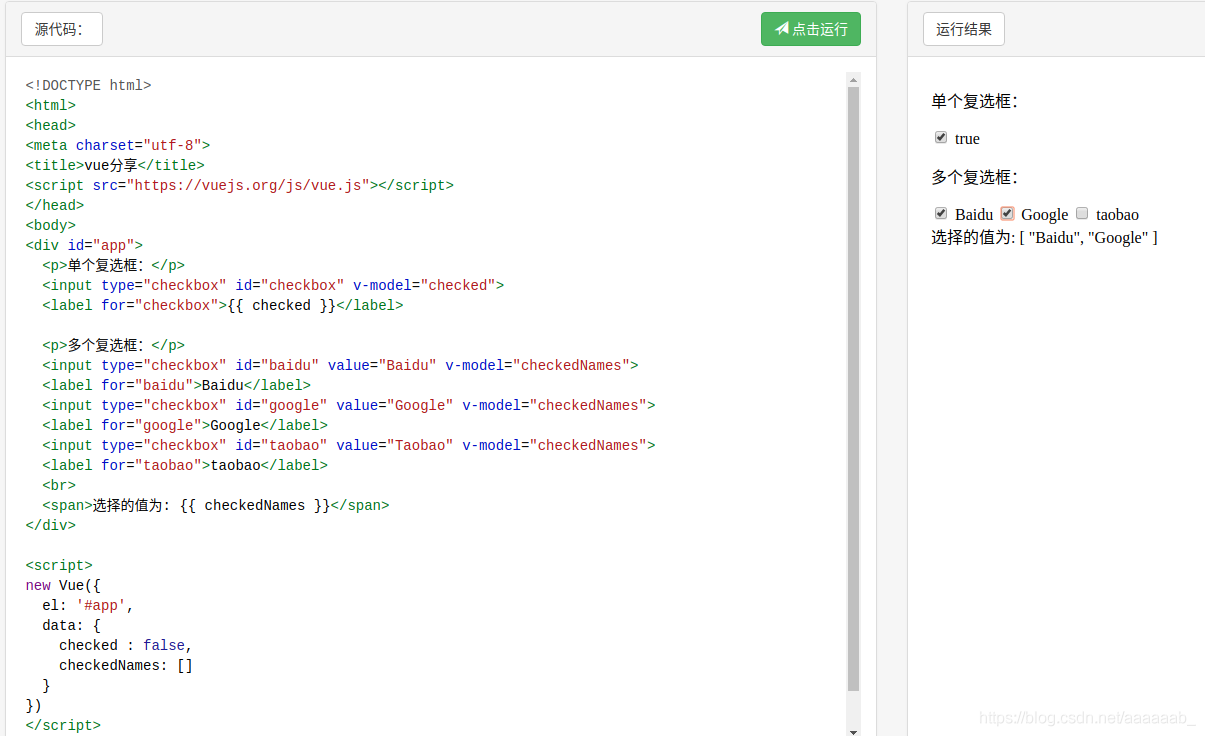Toggle the Google checkbox

point(1008,214)
